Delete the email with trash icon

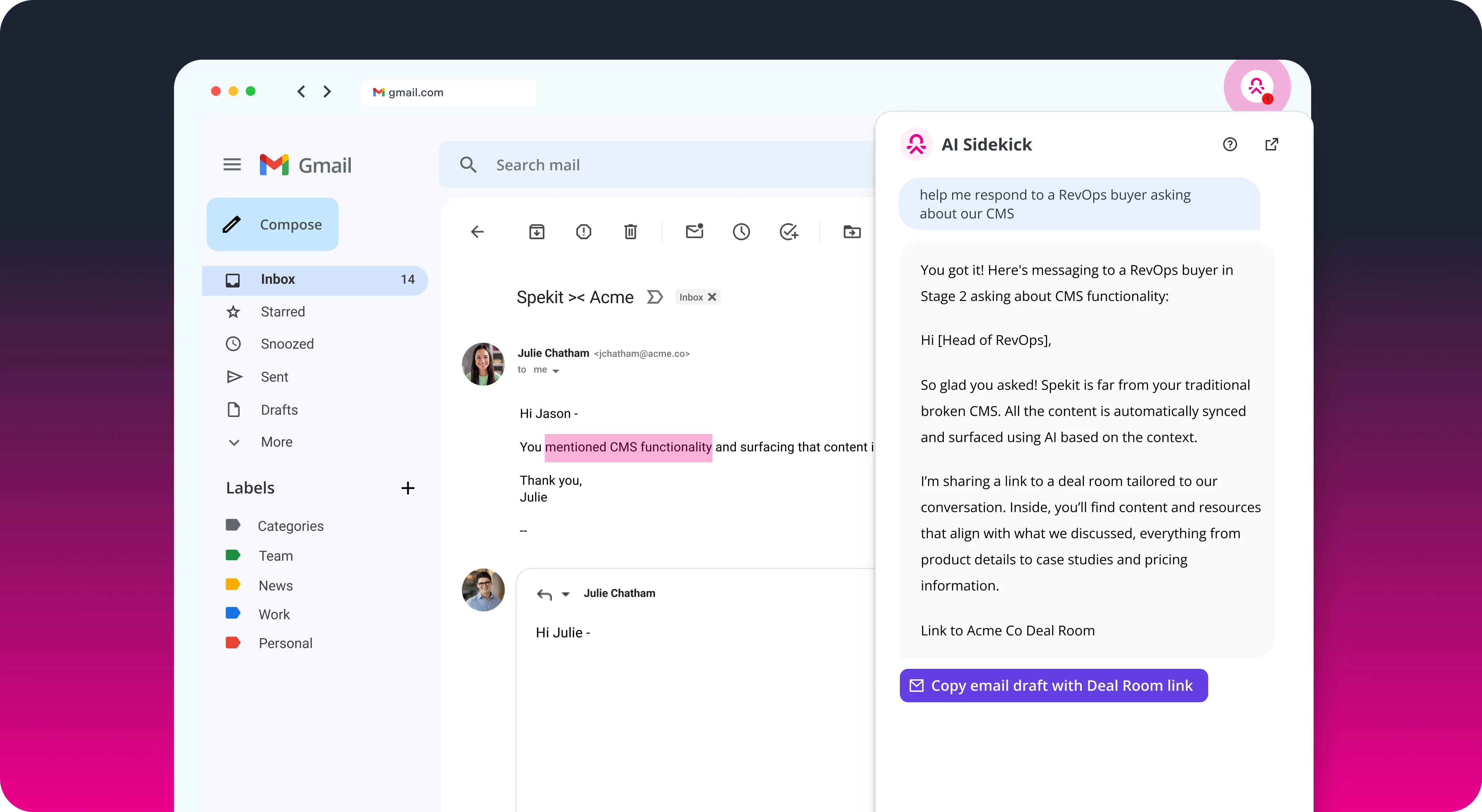(631, 232)
